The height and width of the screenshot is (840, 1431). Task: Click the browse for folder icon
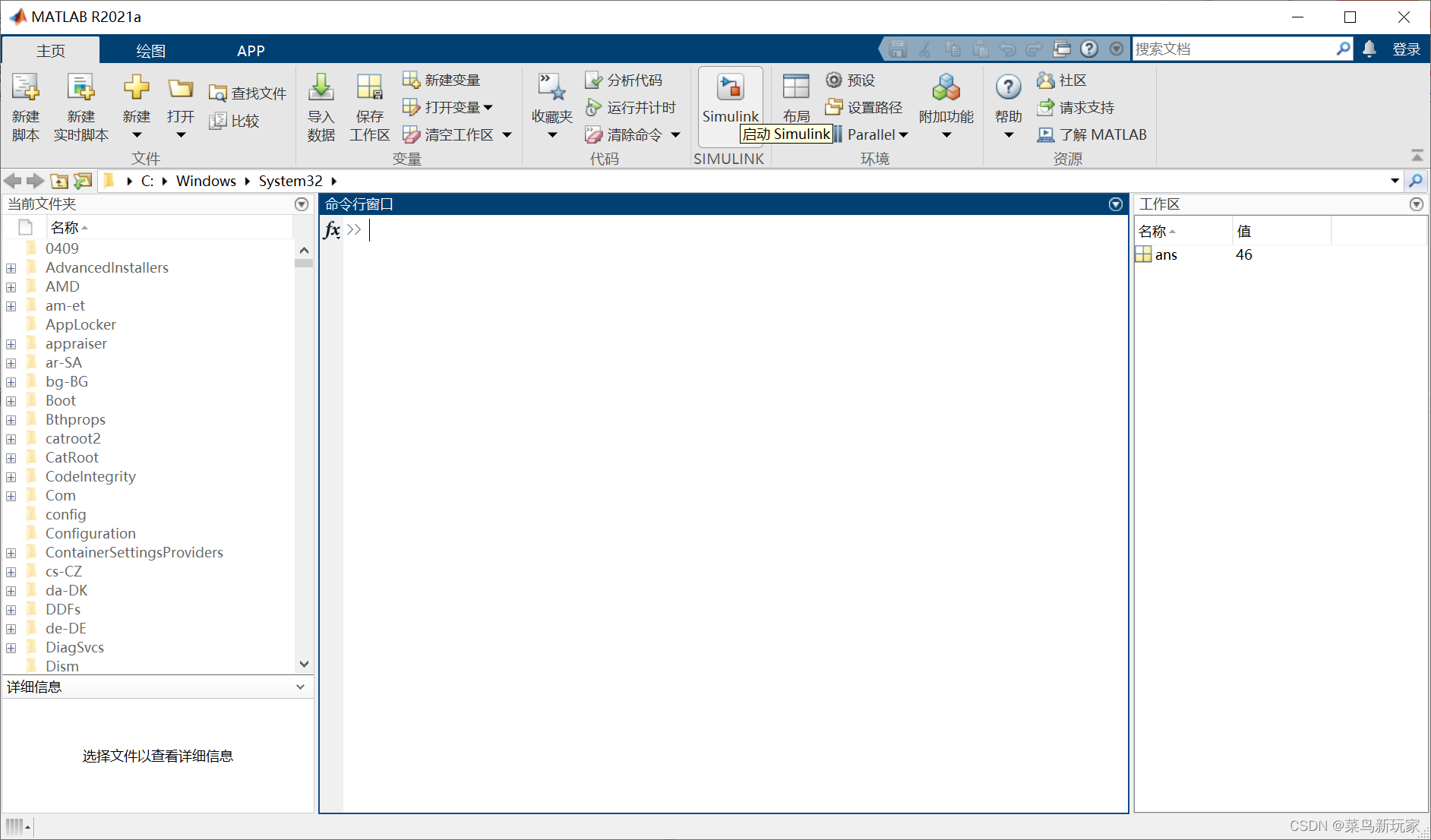(x=83, y=181)
